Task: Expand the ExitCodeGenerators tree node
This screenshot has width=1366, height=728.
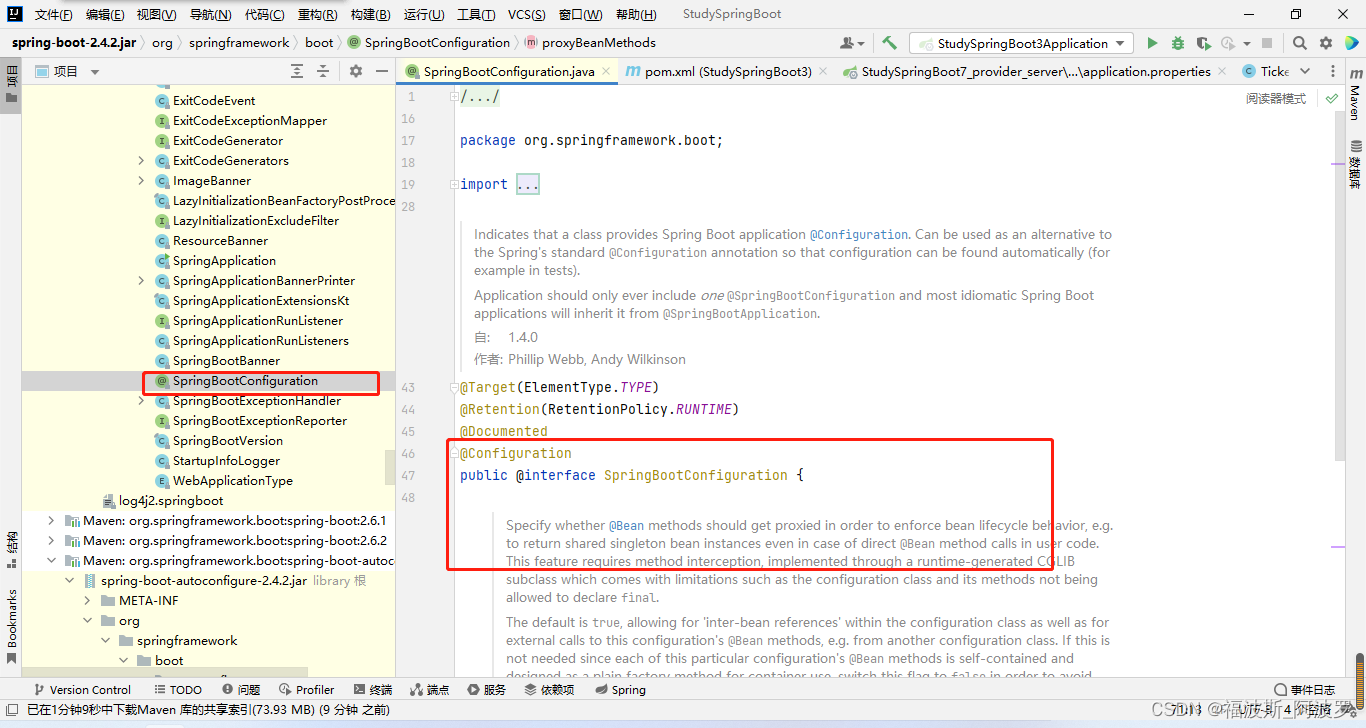Action: click(x=141, y=161)
